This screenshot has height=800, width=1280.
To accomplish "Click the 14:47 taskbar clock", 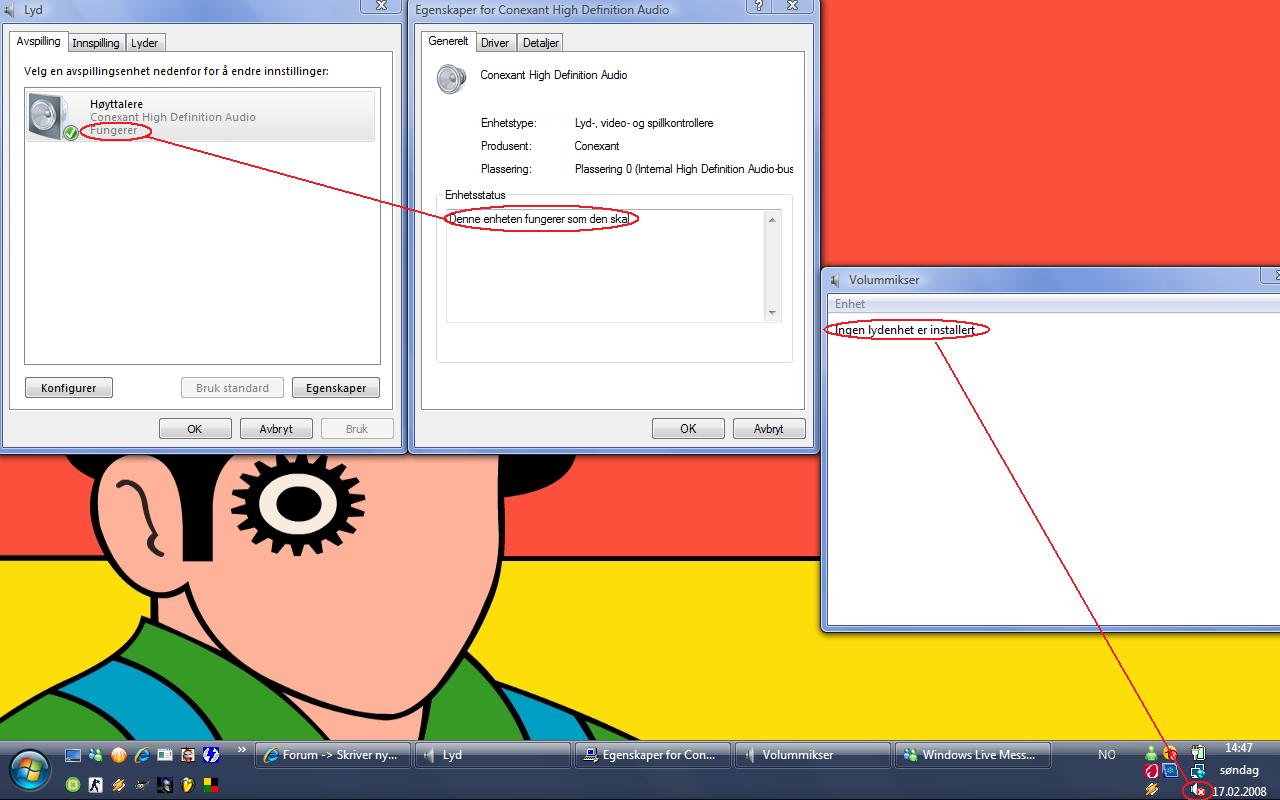I will pyautogui.click(x=1239, y=748).
